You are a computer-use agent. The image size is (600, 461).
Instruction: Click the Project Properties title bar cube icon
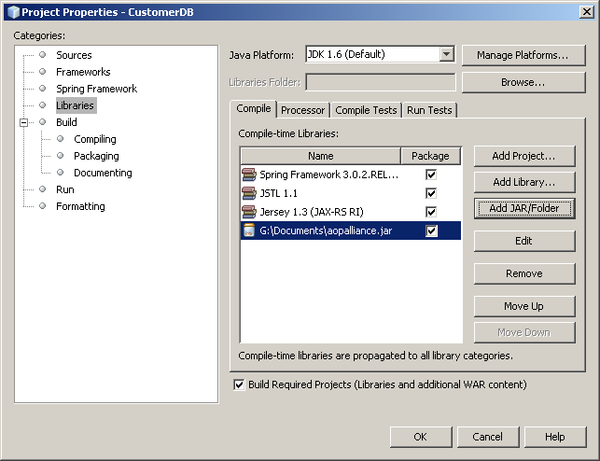click(x=13, y=12)
